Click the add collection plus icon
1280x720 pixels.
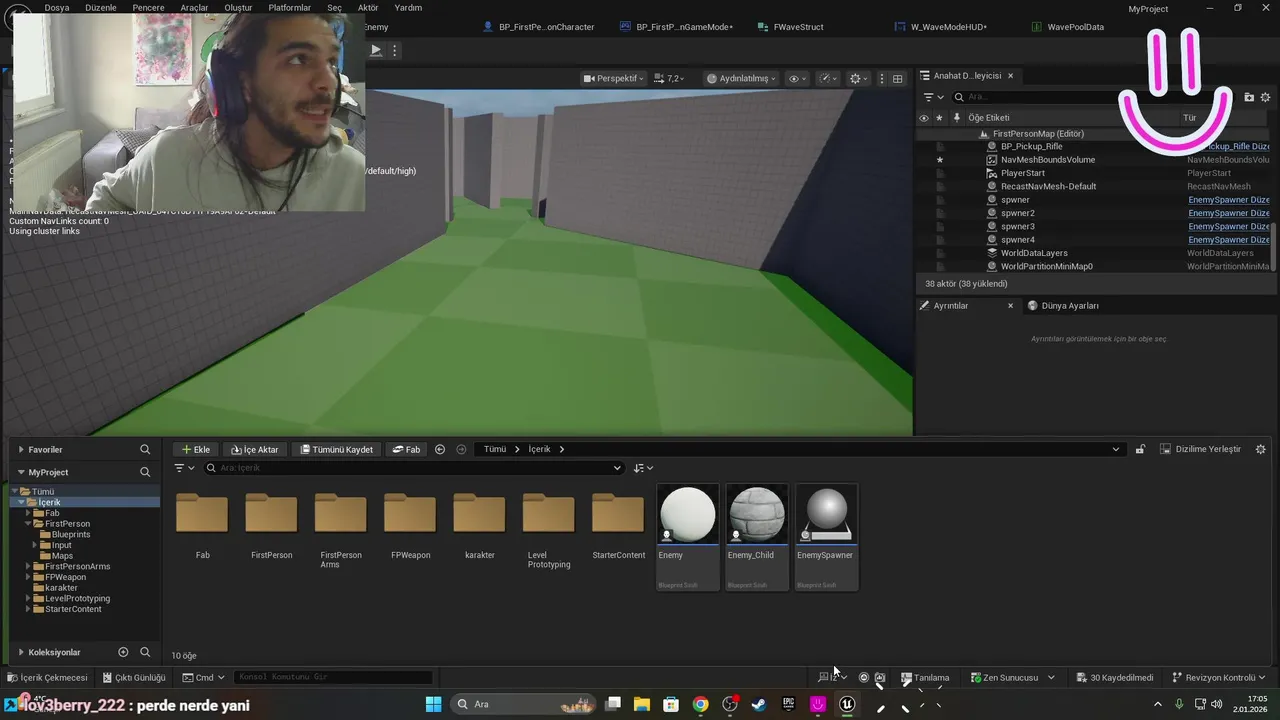123,652
